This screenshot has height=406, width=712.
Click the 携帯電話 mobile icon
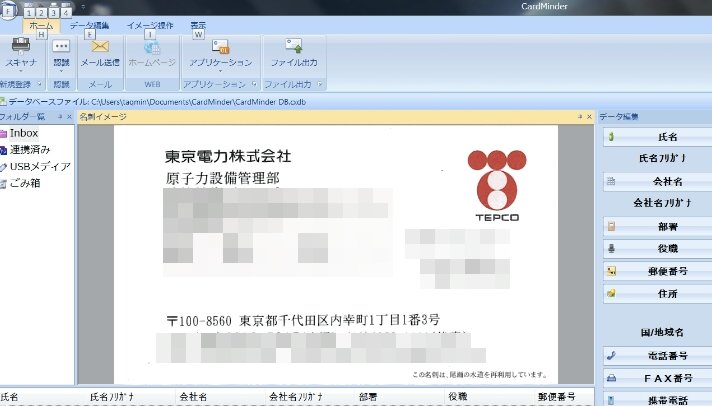[611, 401]
